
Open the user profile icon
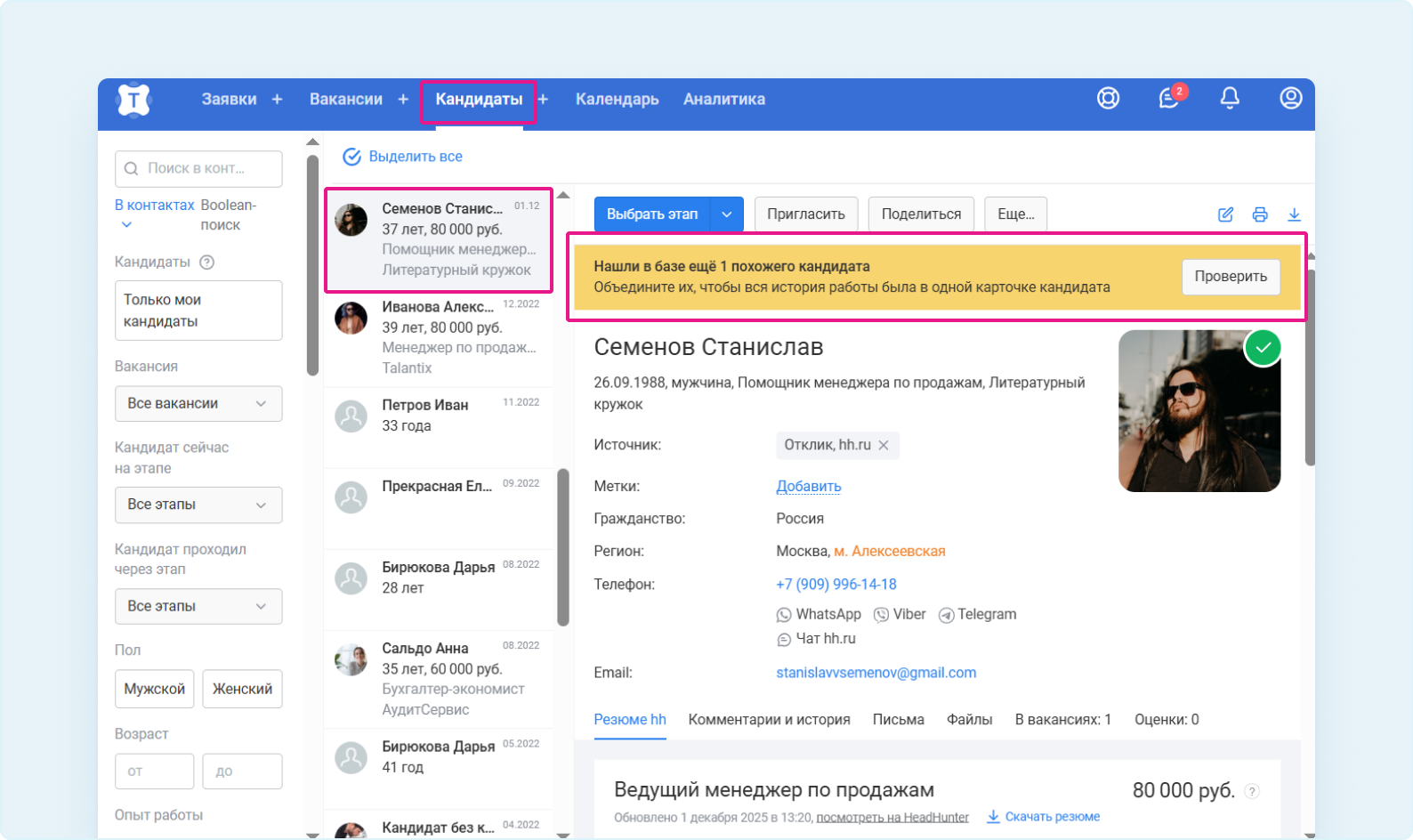[1290, 99]
